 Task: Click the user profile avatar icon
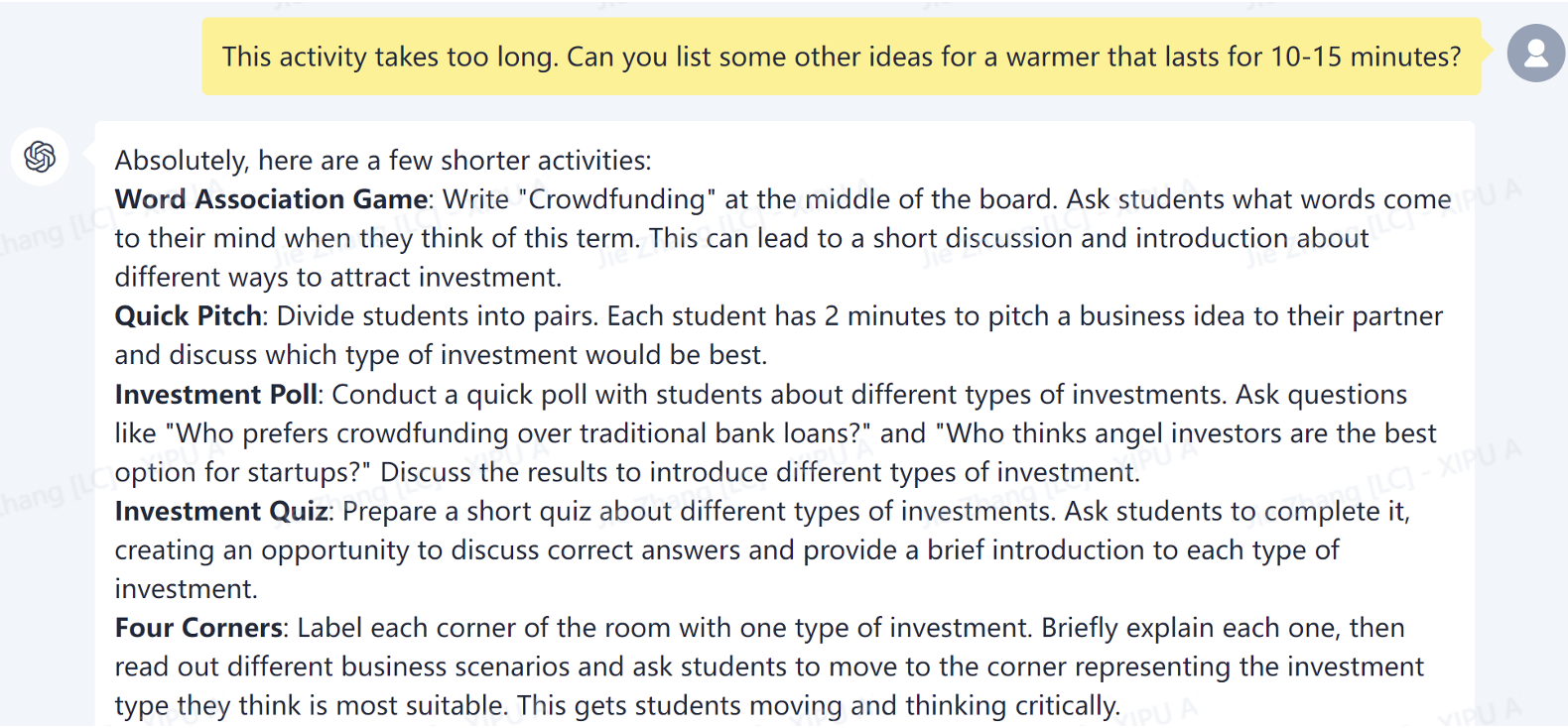[x=1535, y=54]
